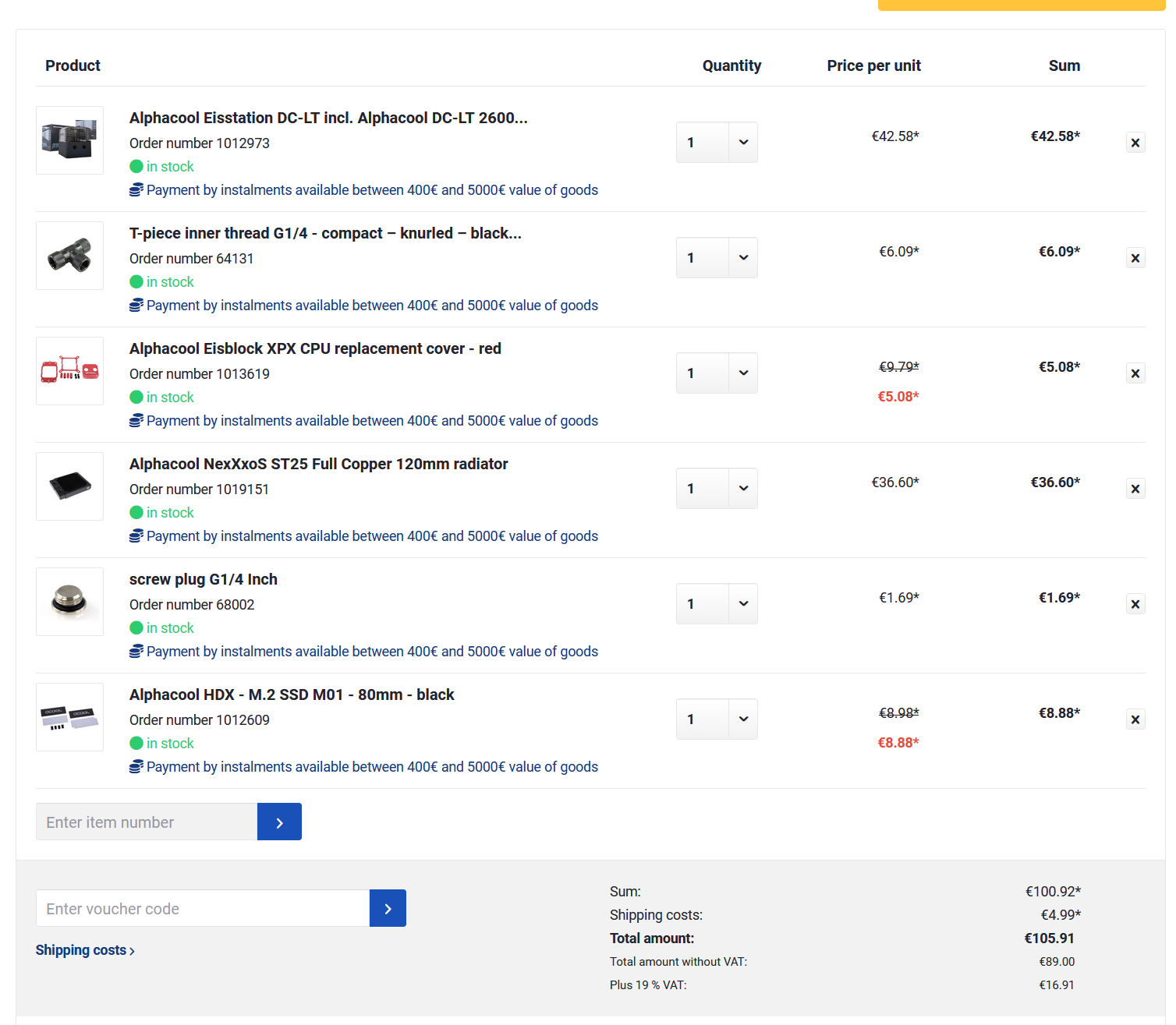Click instalments payment link under Eisblock XPX

click(x=372, y=421)
